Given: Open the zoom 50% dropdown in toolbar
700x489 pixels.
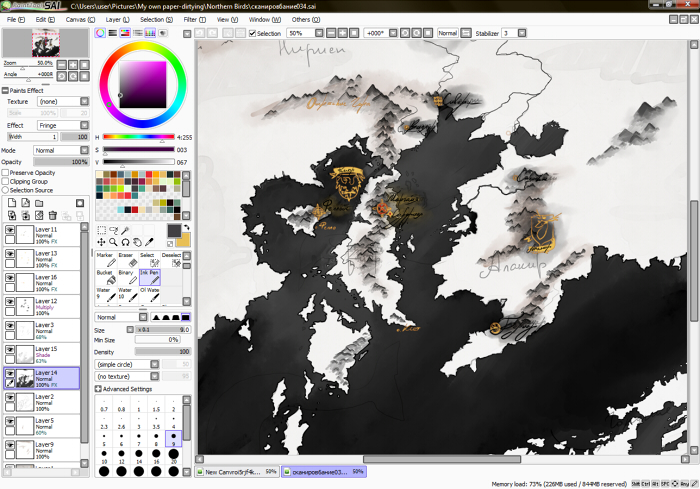Looking at the screenshot, I should click(x=319, y=33).
